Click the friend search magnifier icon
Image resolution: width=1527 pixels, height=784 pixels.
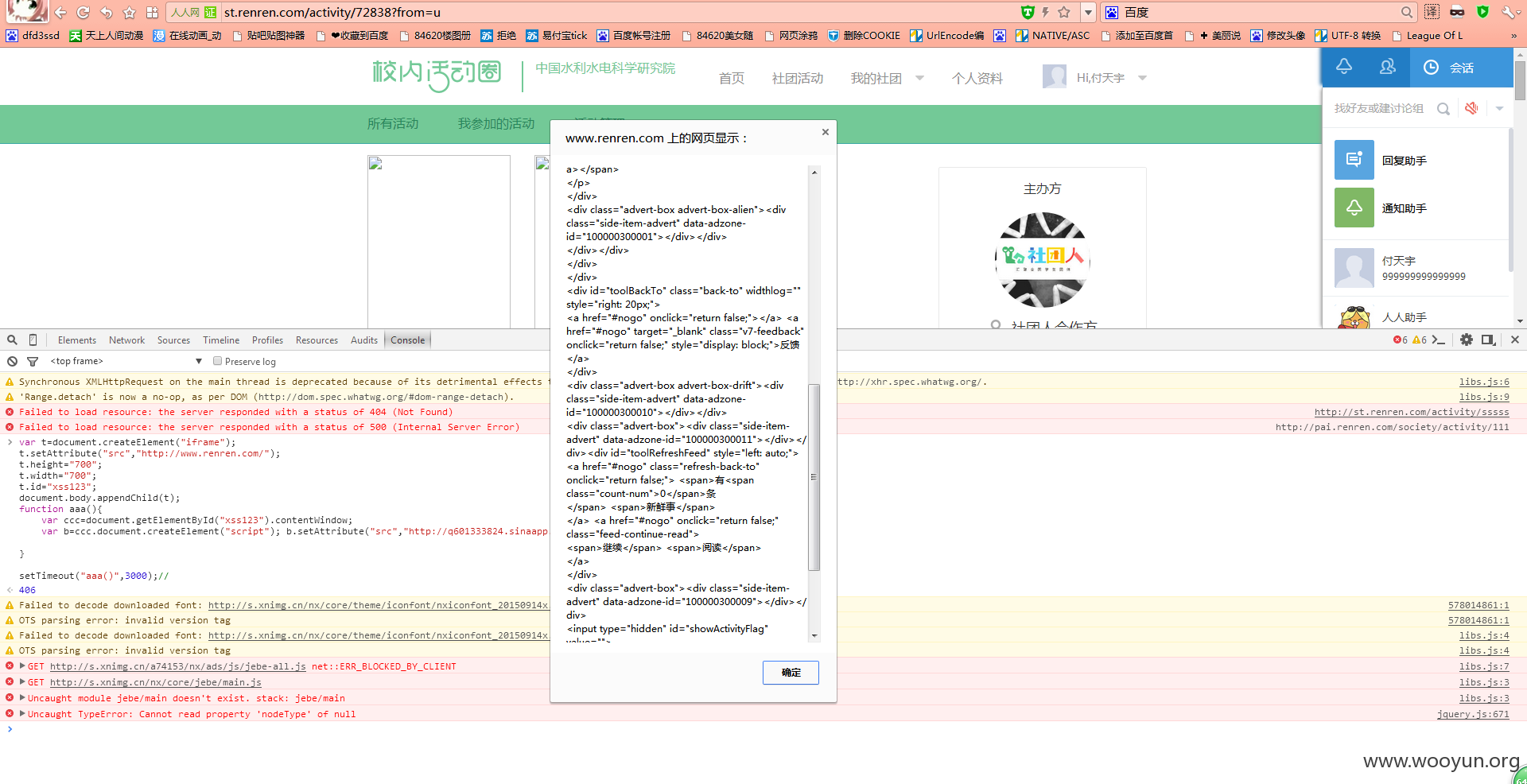[x=1443, y=109]
